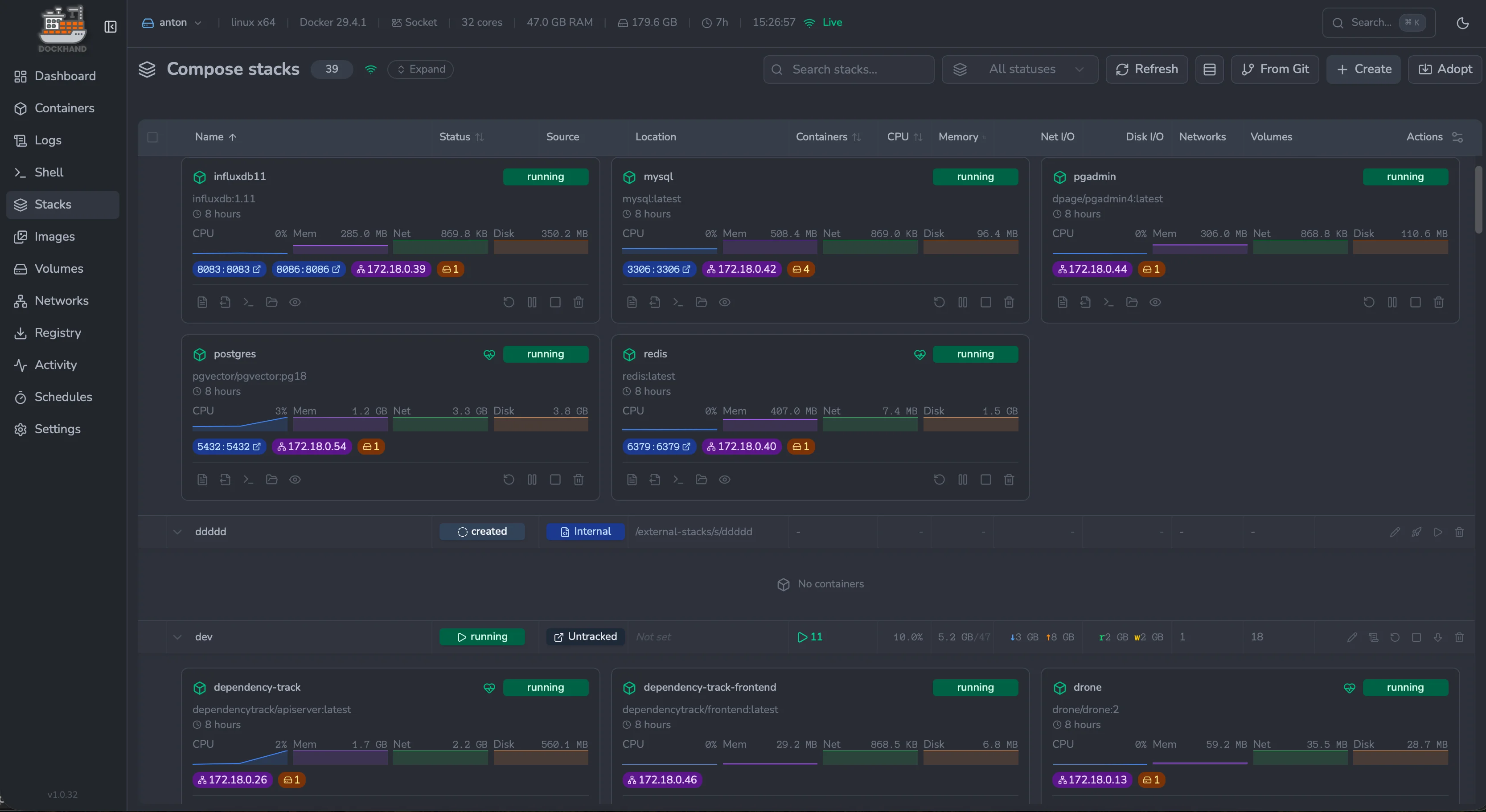Open the logs icon on influxdb11 card
The height and width of the screenshot is (812, 1486).
point(202,302)
